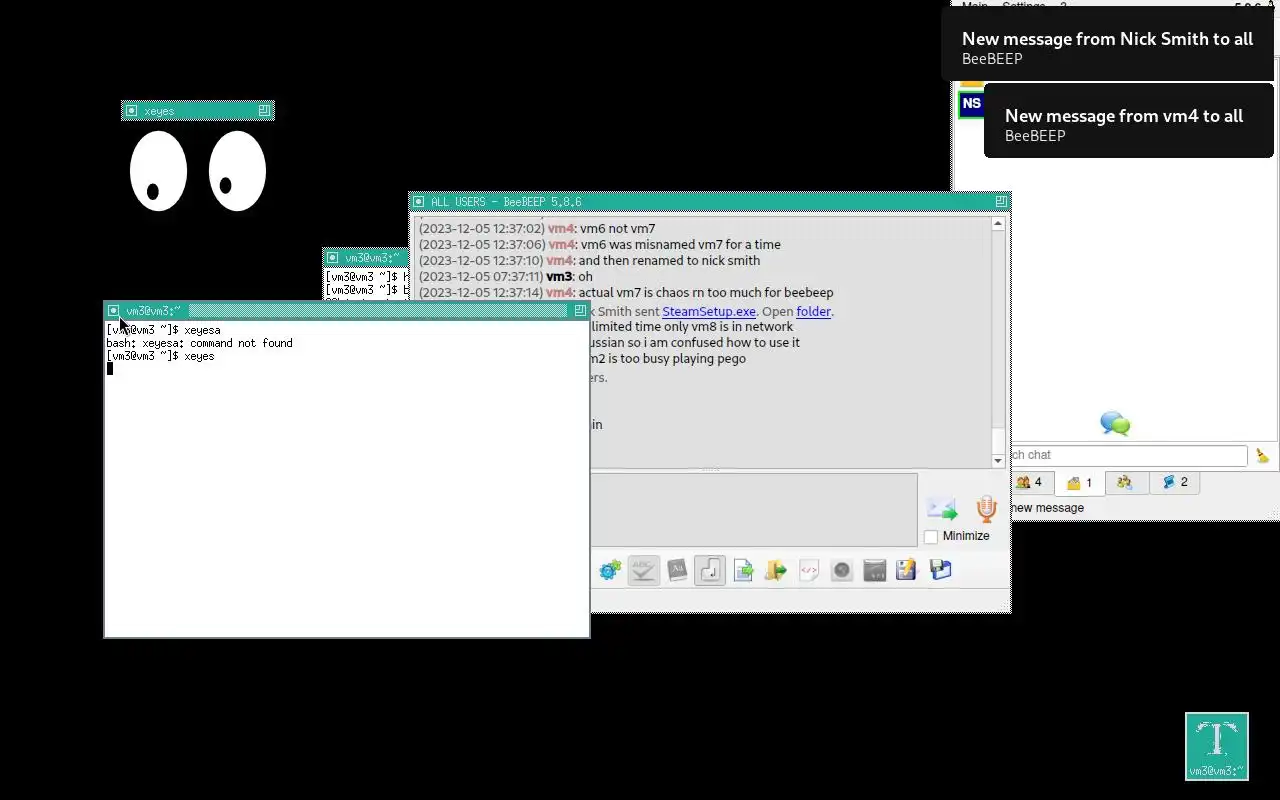This screenshot has width=1280, height=800.
Task: Click the send folder icon with green arrow
Action: click(x=776, y=570)
